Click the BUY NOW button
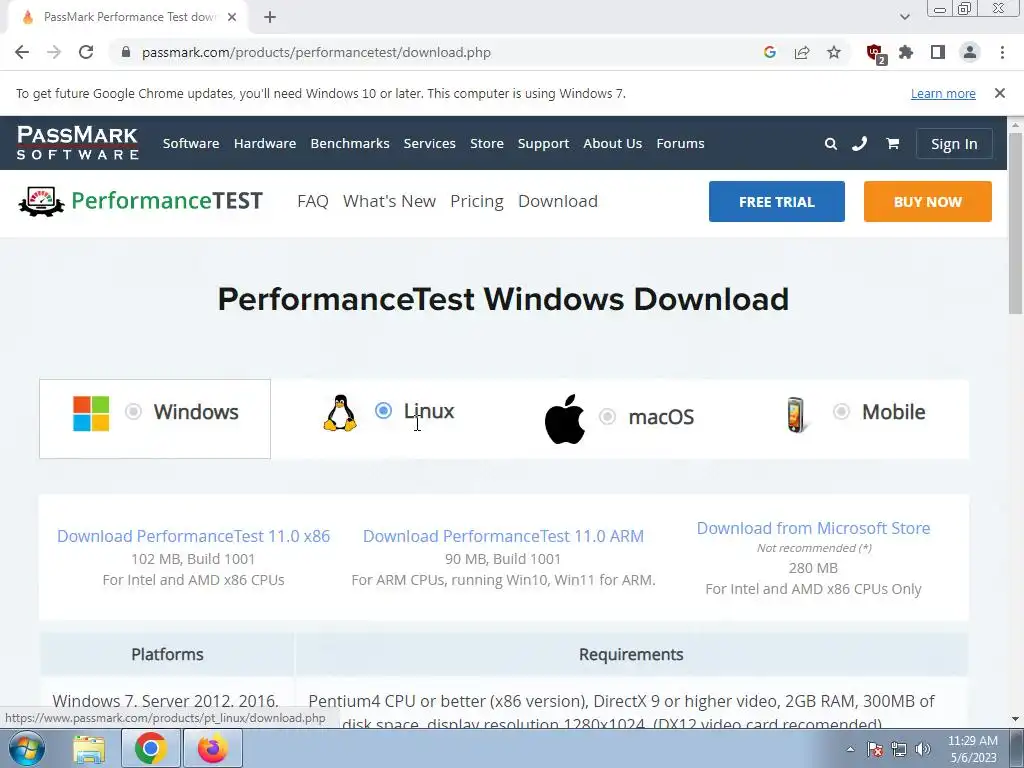Image resolution: width=1024 pixels, height=768 pixels. [x=927, y=202]
